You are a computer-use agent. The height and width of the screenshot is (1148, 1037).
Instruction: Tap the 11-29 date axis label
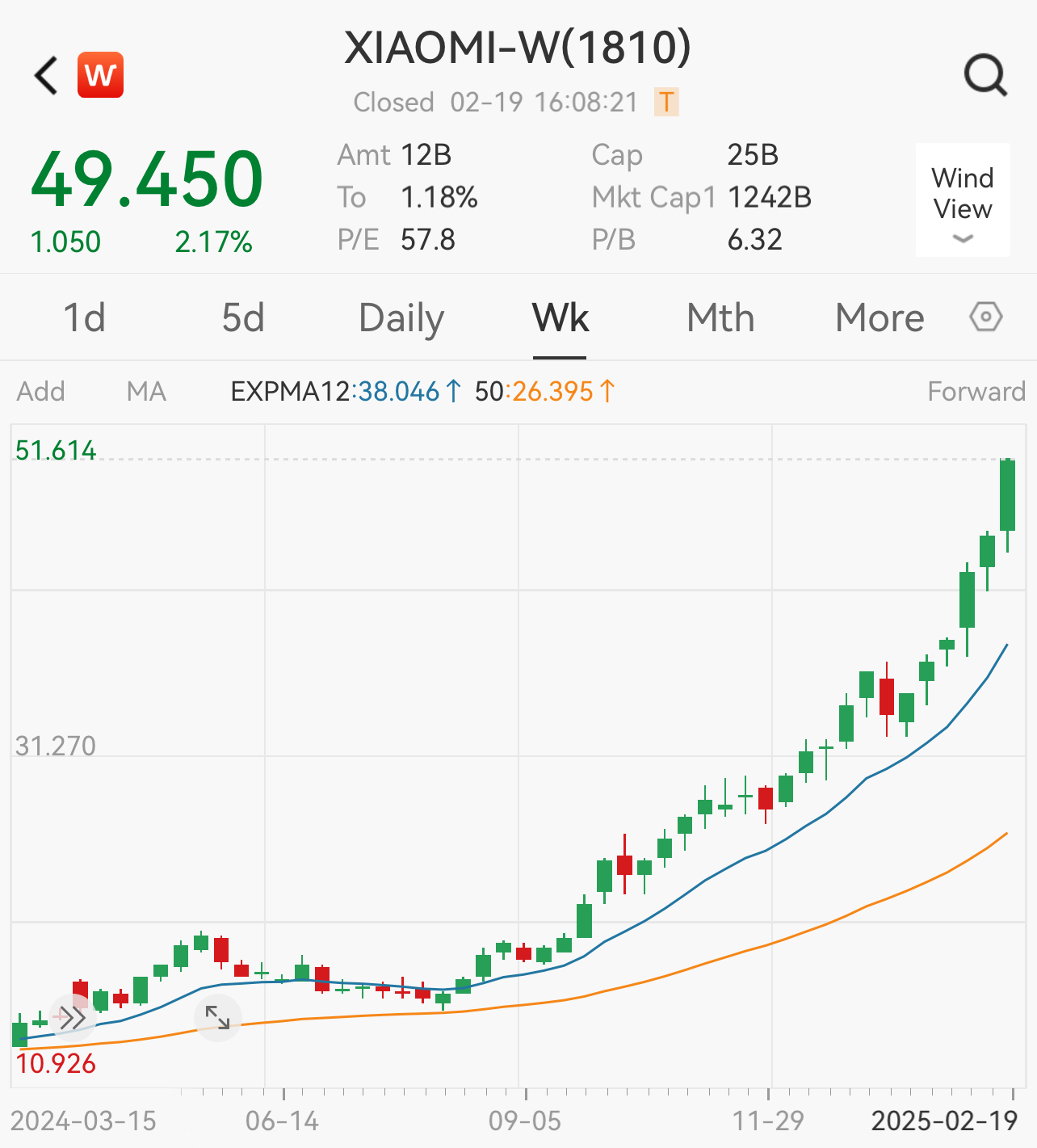pyautogui.click(x=768, y=1121)
